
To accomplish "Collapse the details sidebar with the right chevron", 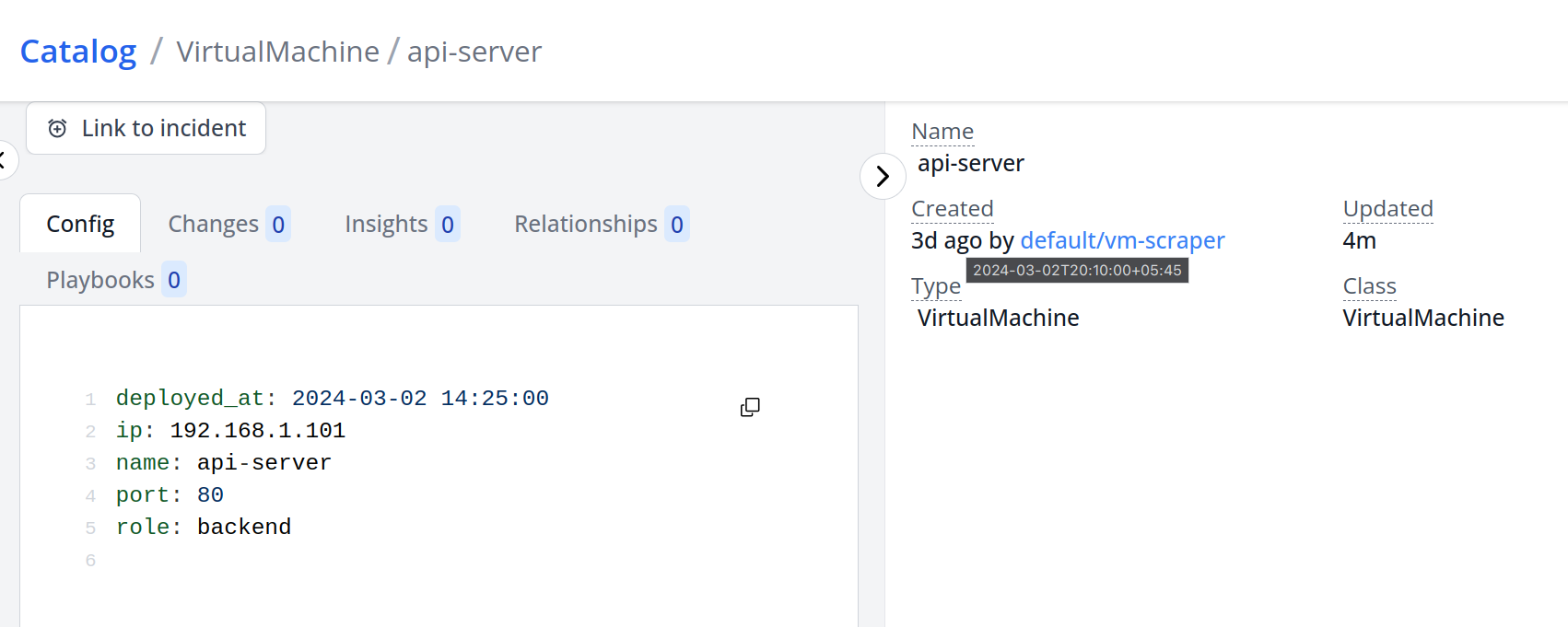I will click(882, 176).
